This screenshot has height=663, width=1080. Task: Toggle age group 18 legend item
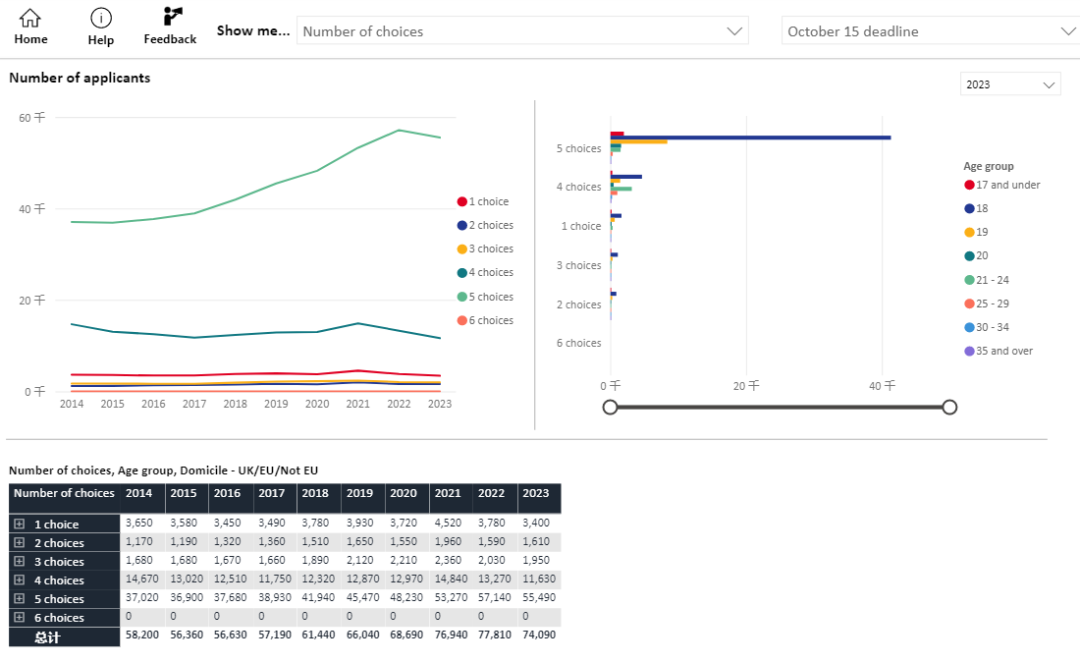click(976, 209)
